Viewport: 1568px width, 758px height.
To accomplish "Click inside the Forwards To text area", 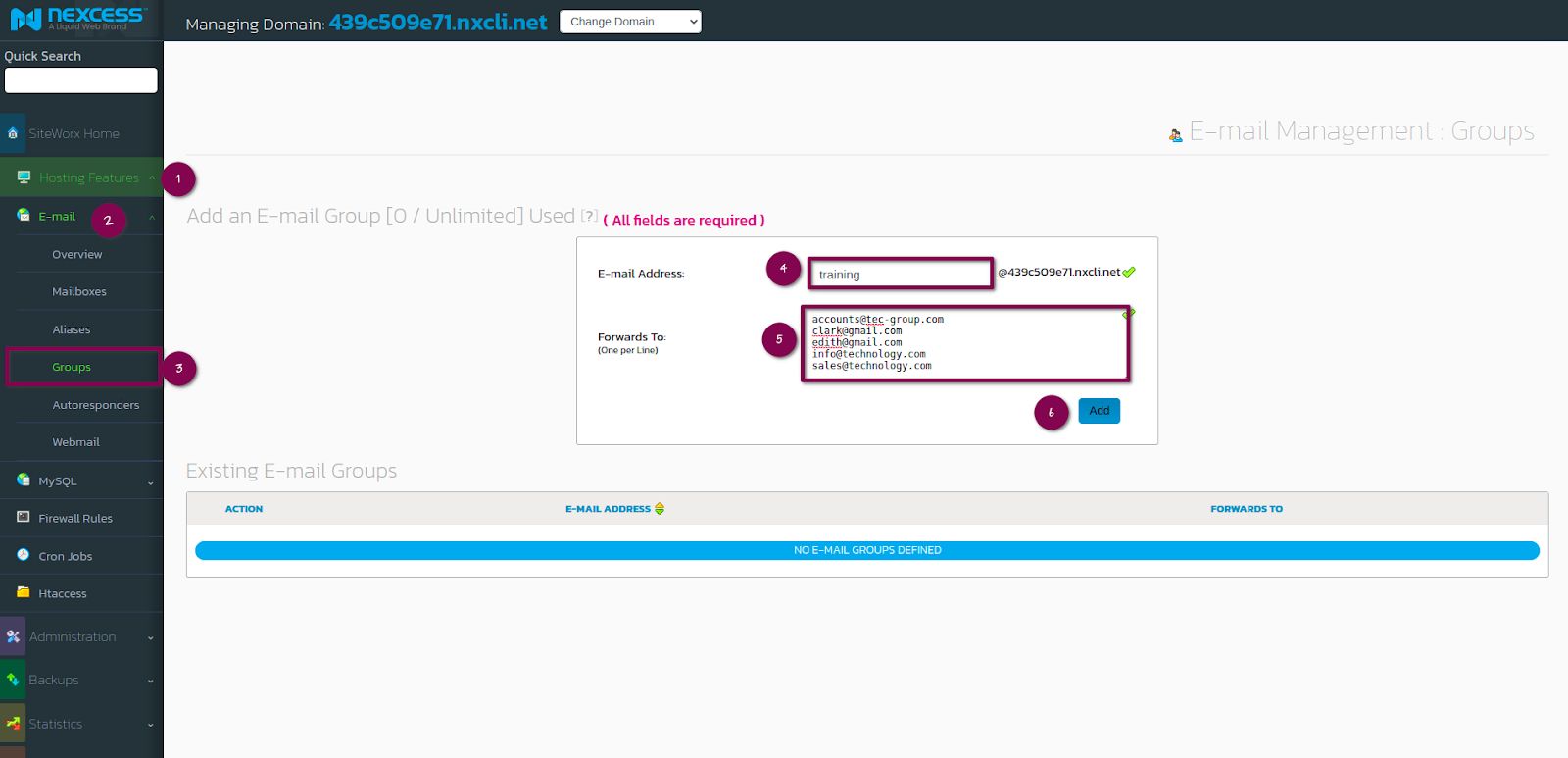I will point(965,343).
